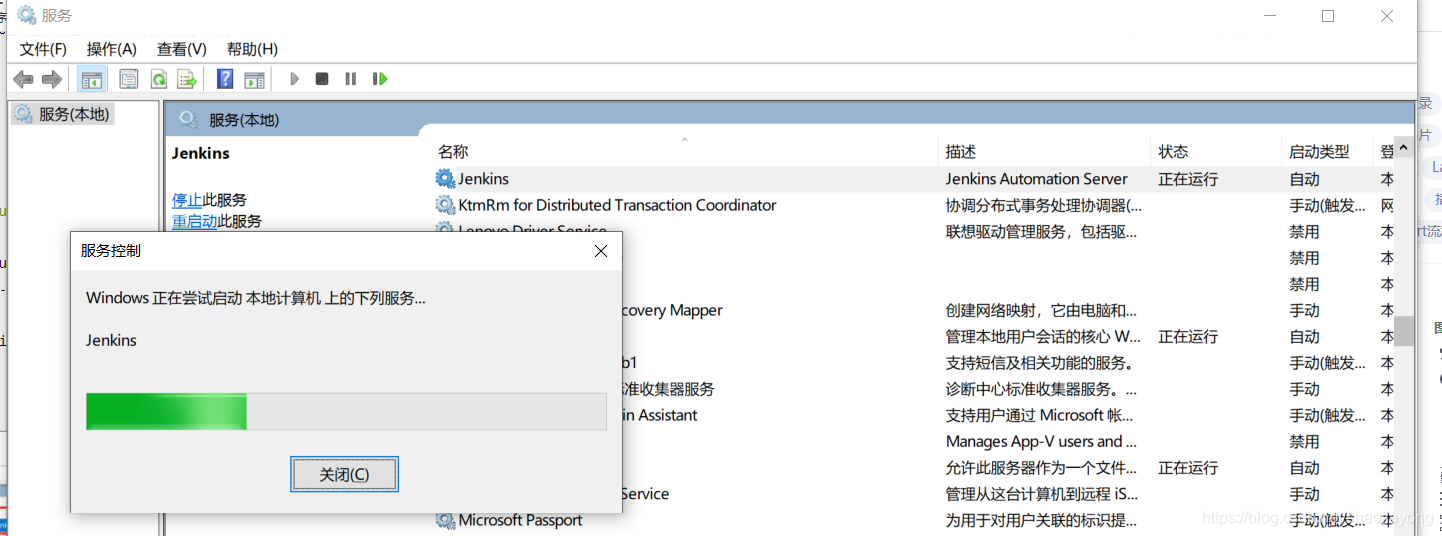Image resolution: width=1442 pixels, height=536 pixels.
Task: Click the vertical scrollbar thumb of the services list
Action: tap(1404, 331)
